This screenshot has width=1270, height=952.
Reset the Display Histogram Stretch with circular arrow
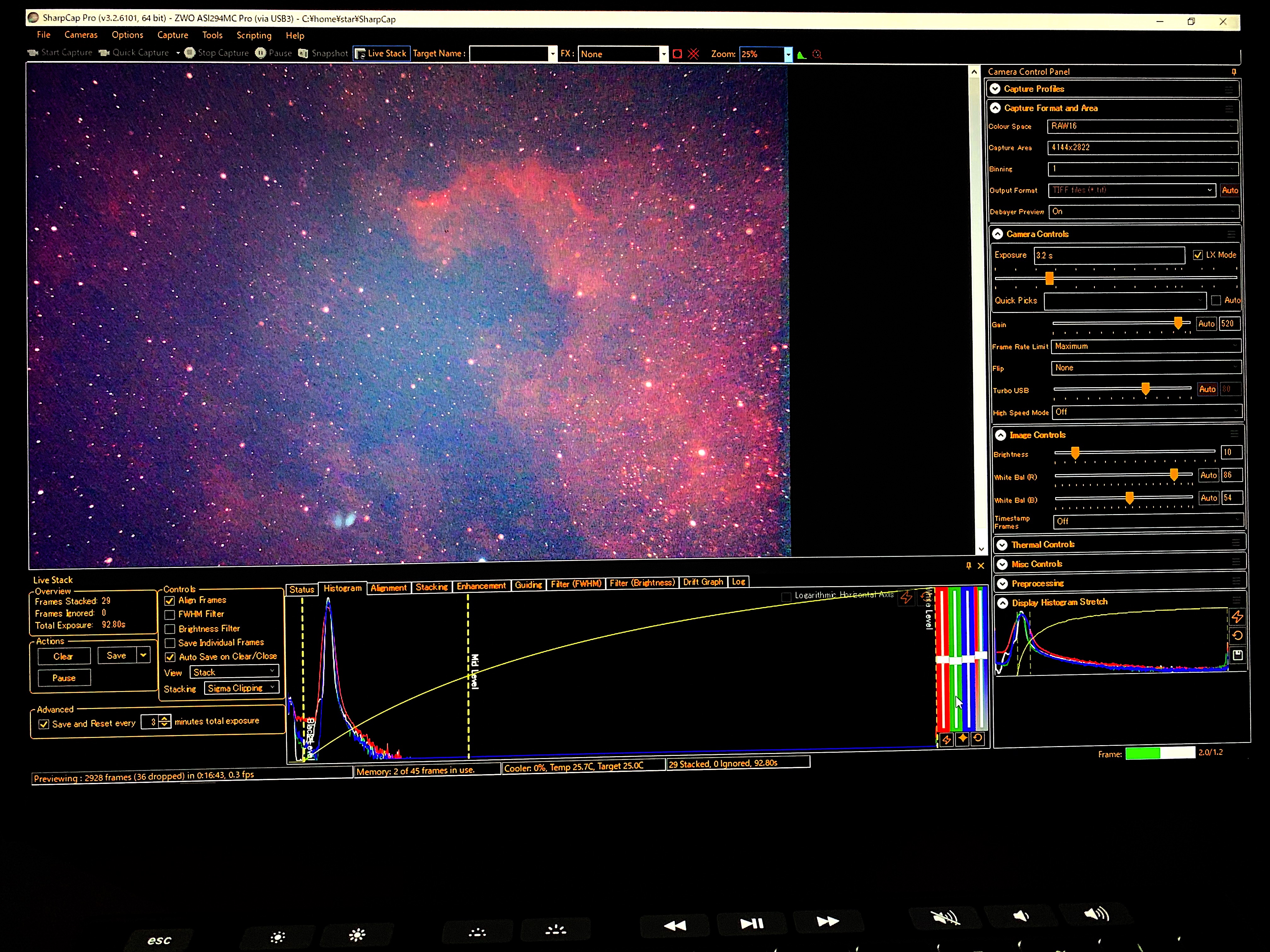click(1237, 636)
